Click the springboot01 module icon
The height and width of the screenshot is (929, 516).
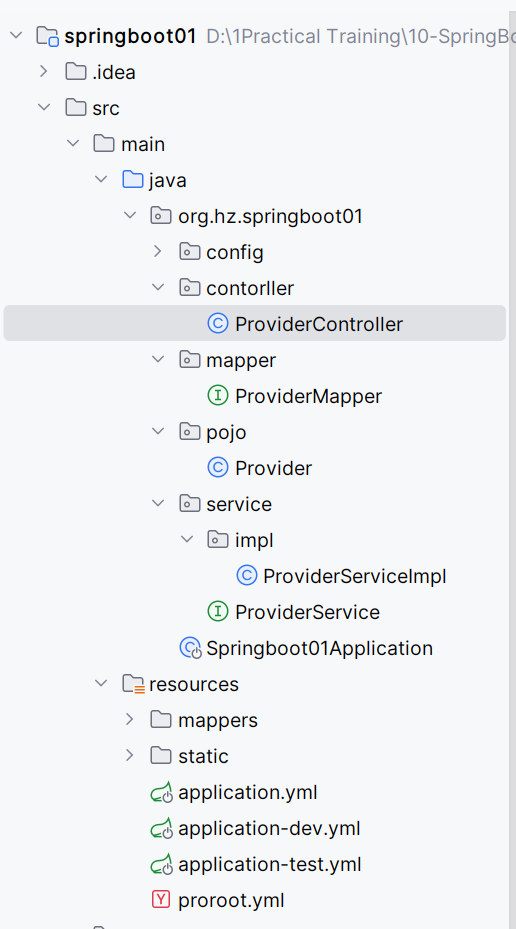click(x=47, y=36)
